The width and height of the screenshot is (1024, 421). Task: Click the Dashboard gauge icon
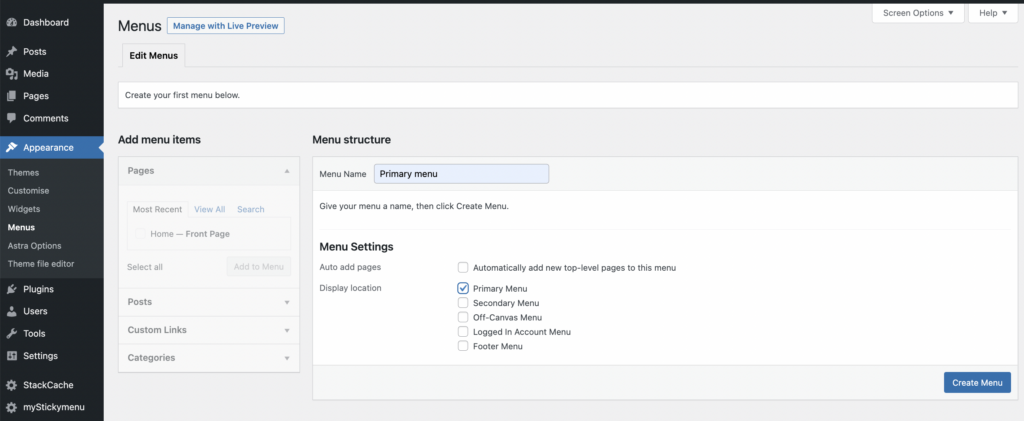coord(11,22)
